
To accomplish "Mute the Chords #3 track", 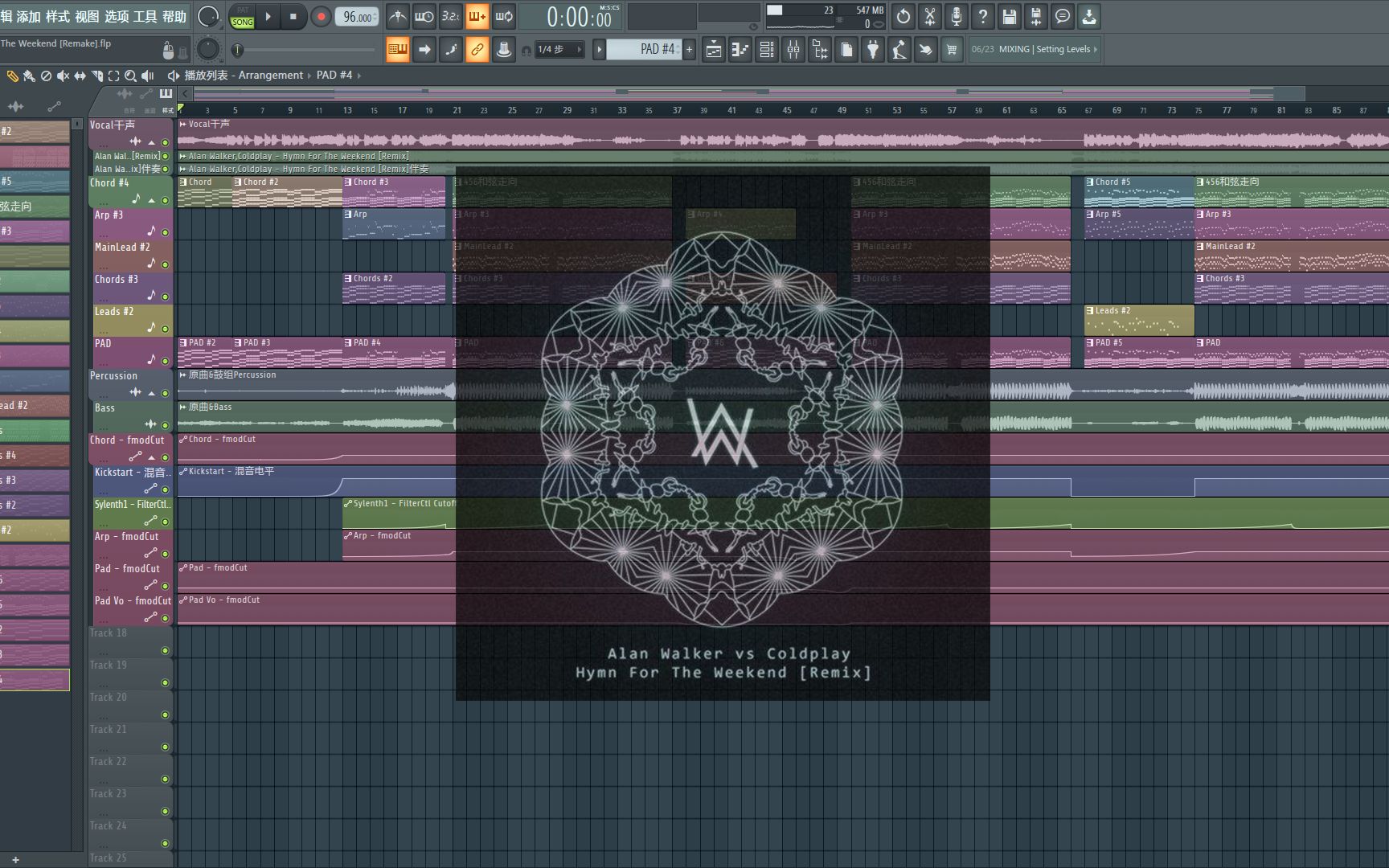I will [165, 297].
